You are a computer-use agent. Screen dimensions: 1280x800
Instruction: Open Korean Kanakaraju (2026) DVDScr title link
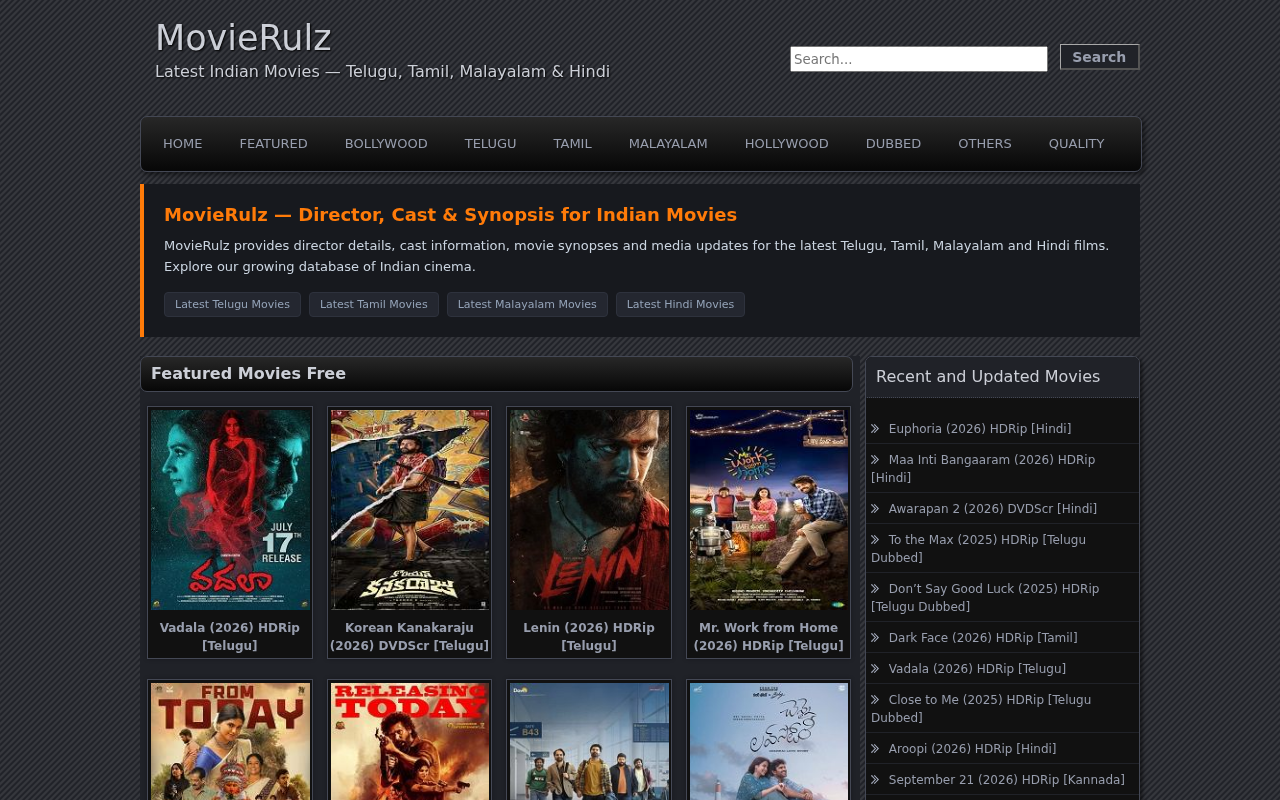[410, 637]
